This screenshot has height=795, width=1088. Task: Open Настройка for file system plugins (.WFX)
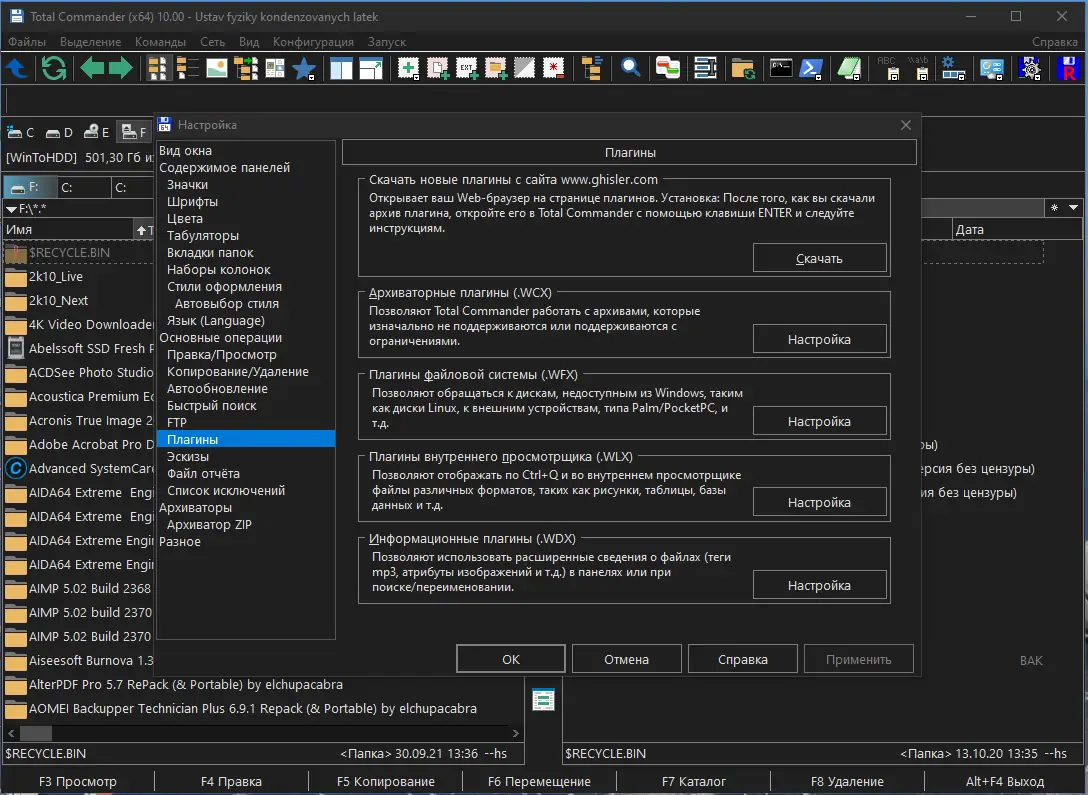[x=819, y=421]
